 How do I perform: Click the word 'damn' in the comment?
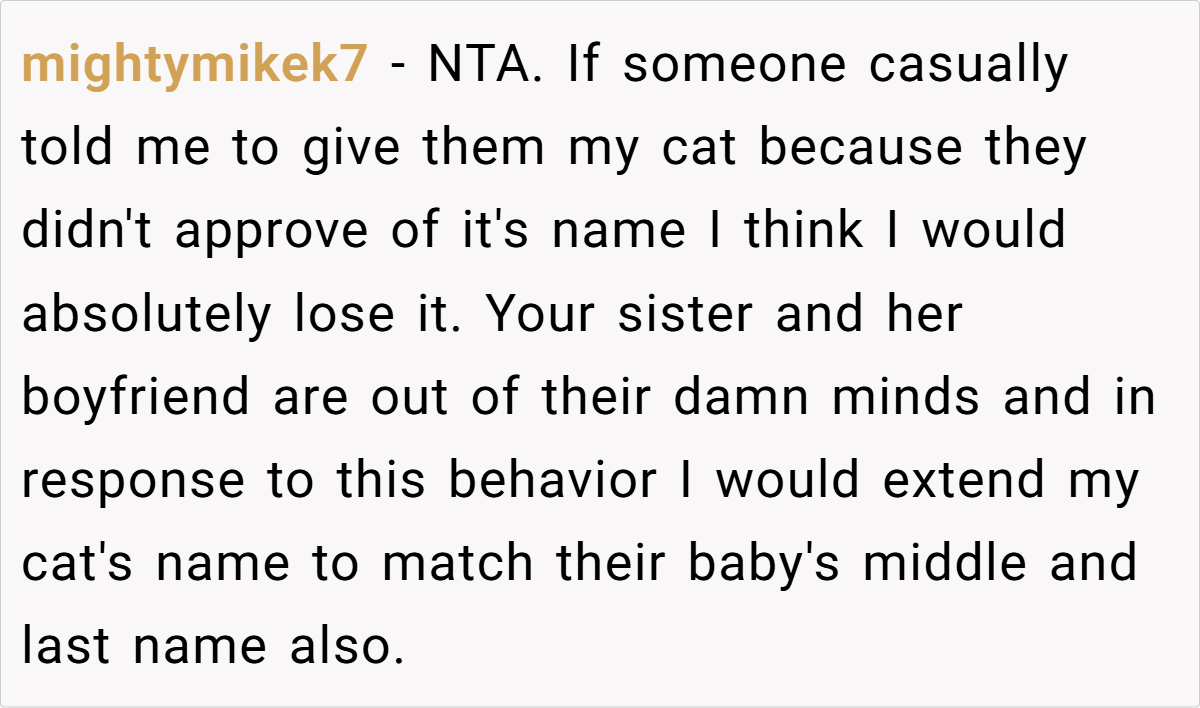tap(739, 398)
